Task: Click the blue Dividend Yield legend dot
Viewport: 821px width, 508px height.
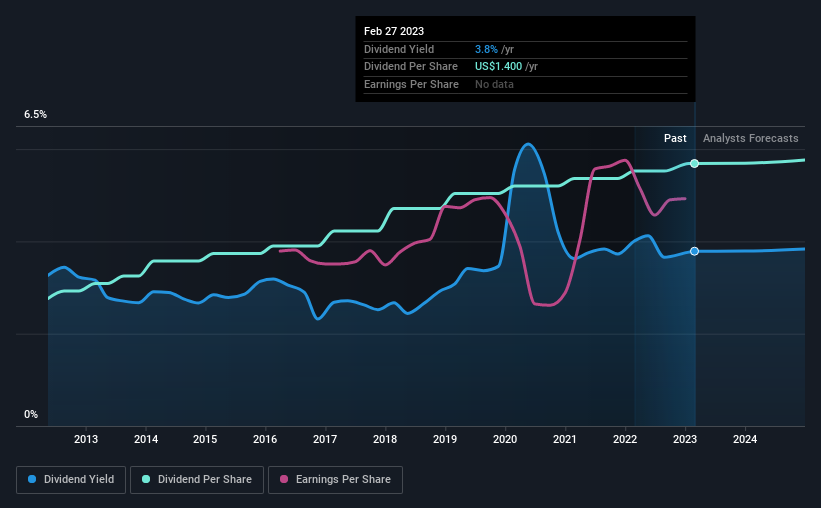Action: point(32,479)
